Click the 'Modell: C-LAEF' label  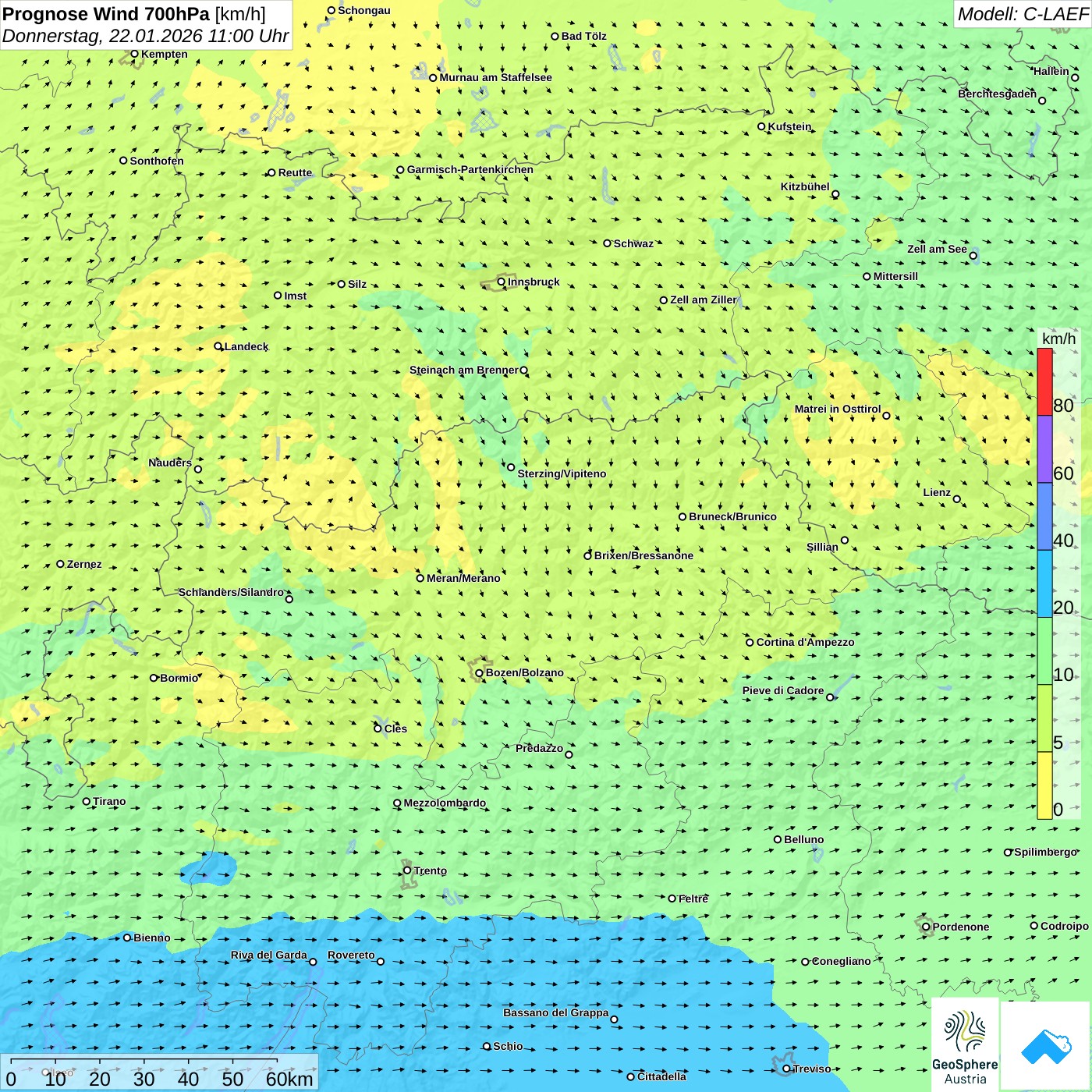tap(1023, 14)
